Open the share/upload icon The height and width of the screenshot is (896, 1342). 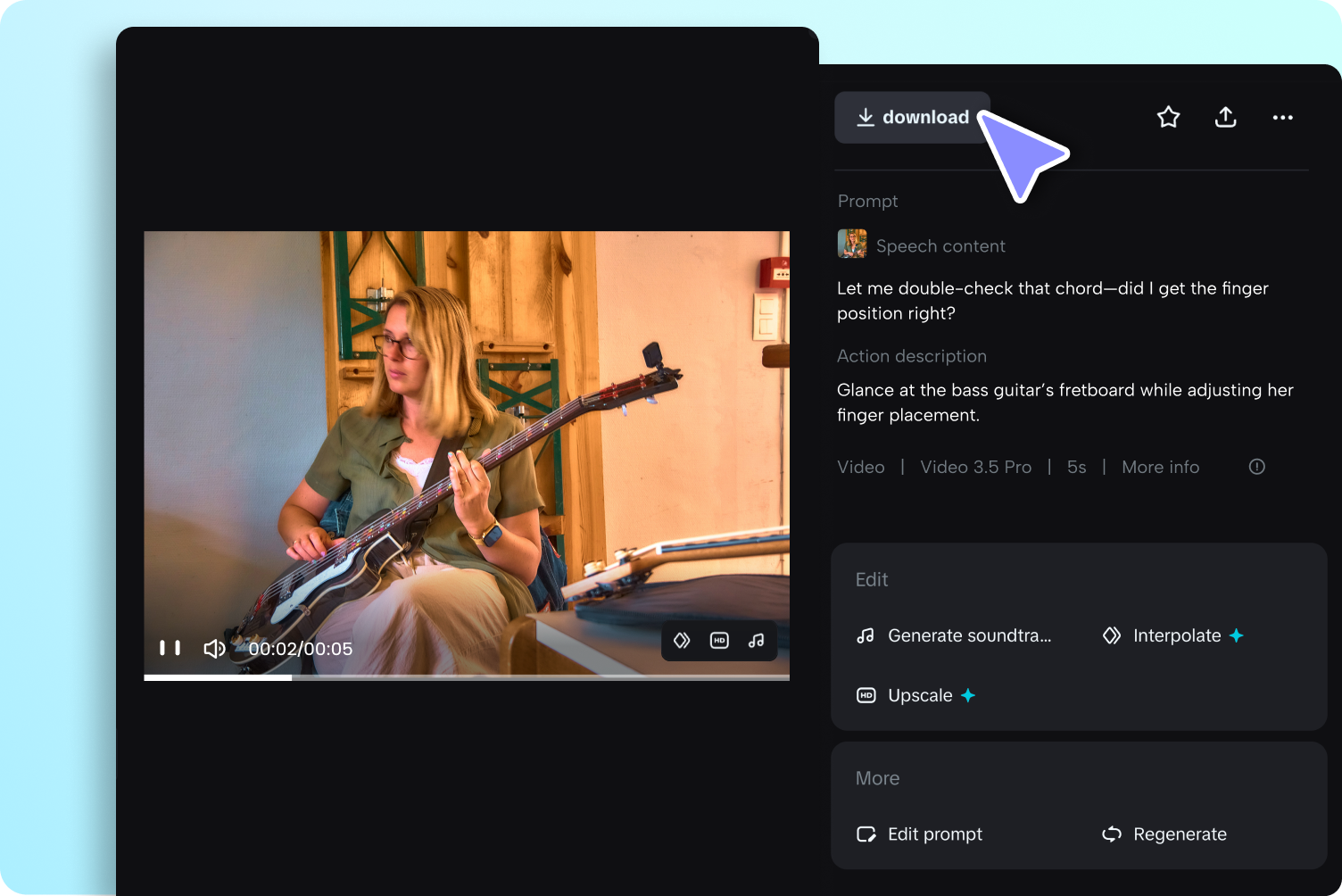1226,117
